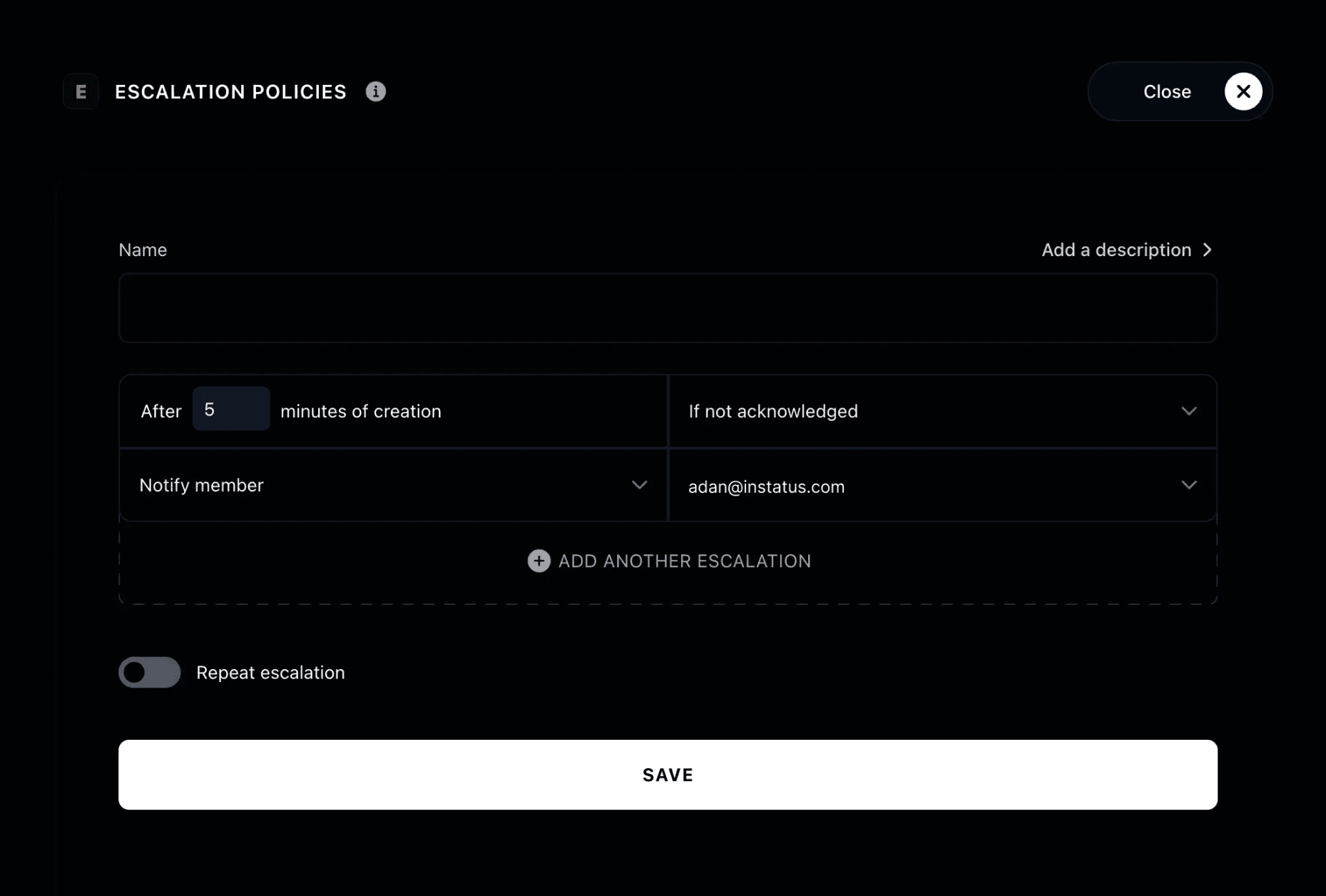The height and width of the screenshot is (896, 1326).
Task: Click the minutes of creation text
Action: click(x=361, y=412)
